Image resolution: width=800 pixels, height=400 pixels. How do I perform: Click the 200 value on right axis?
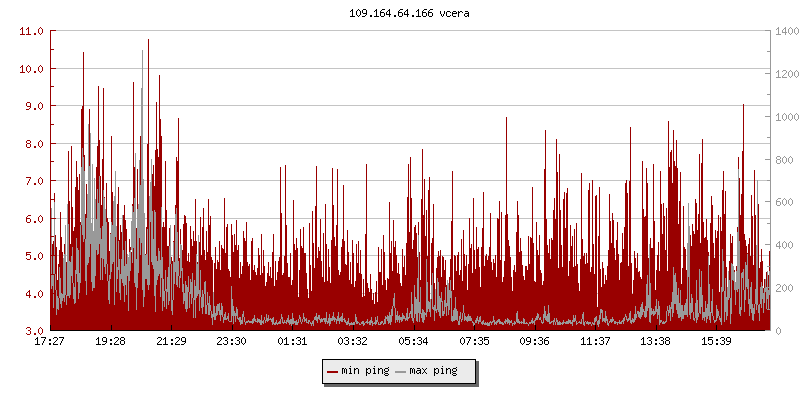(782, 288)
